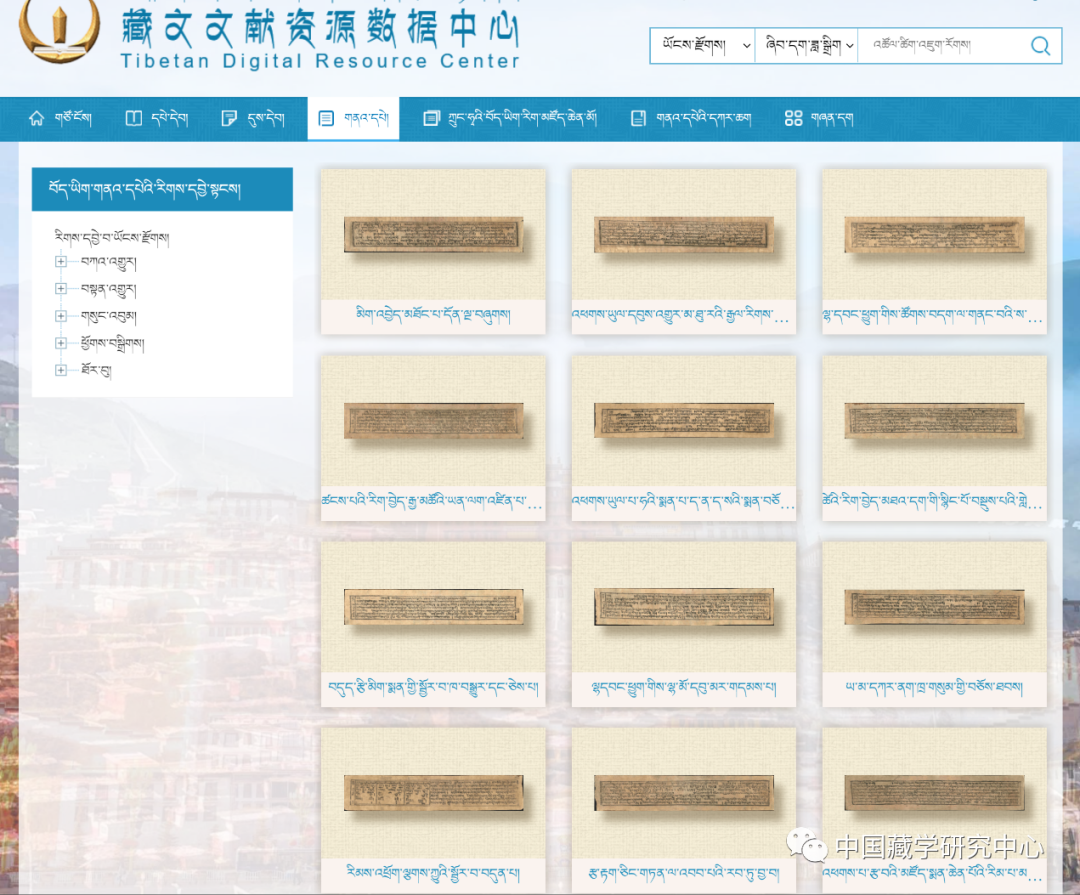Click the search keyword input field

pyautogui.click(x=940, y=46)
